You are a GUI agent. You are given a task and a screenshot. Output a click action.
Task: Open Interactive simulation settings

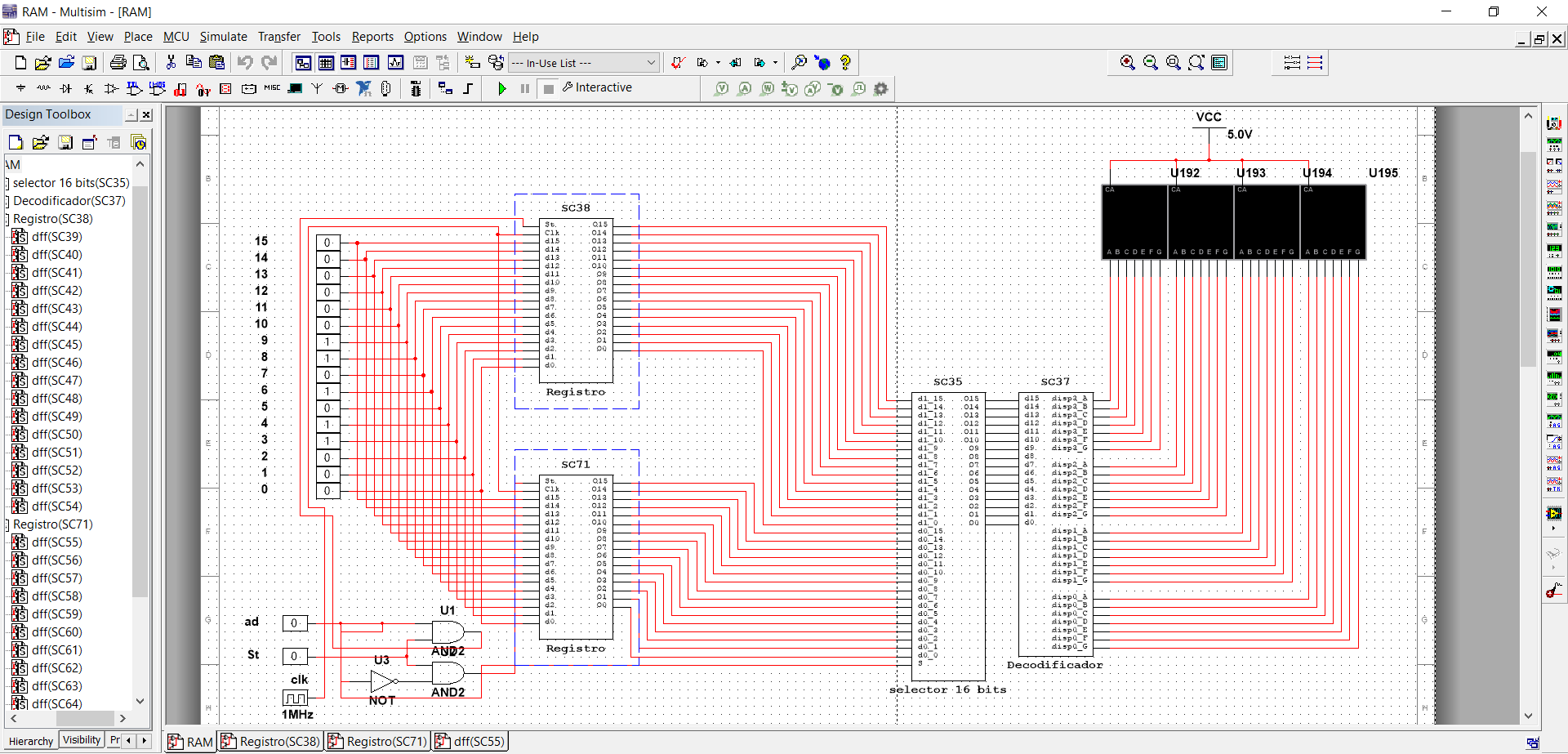(597, 87)
